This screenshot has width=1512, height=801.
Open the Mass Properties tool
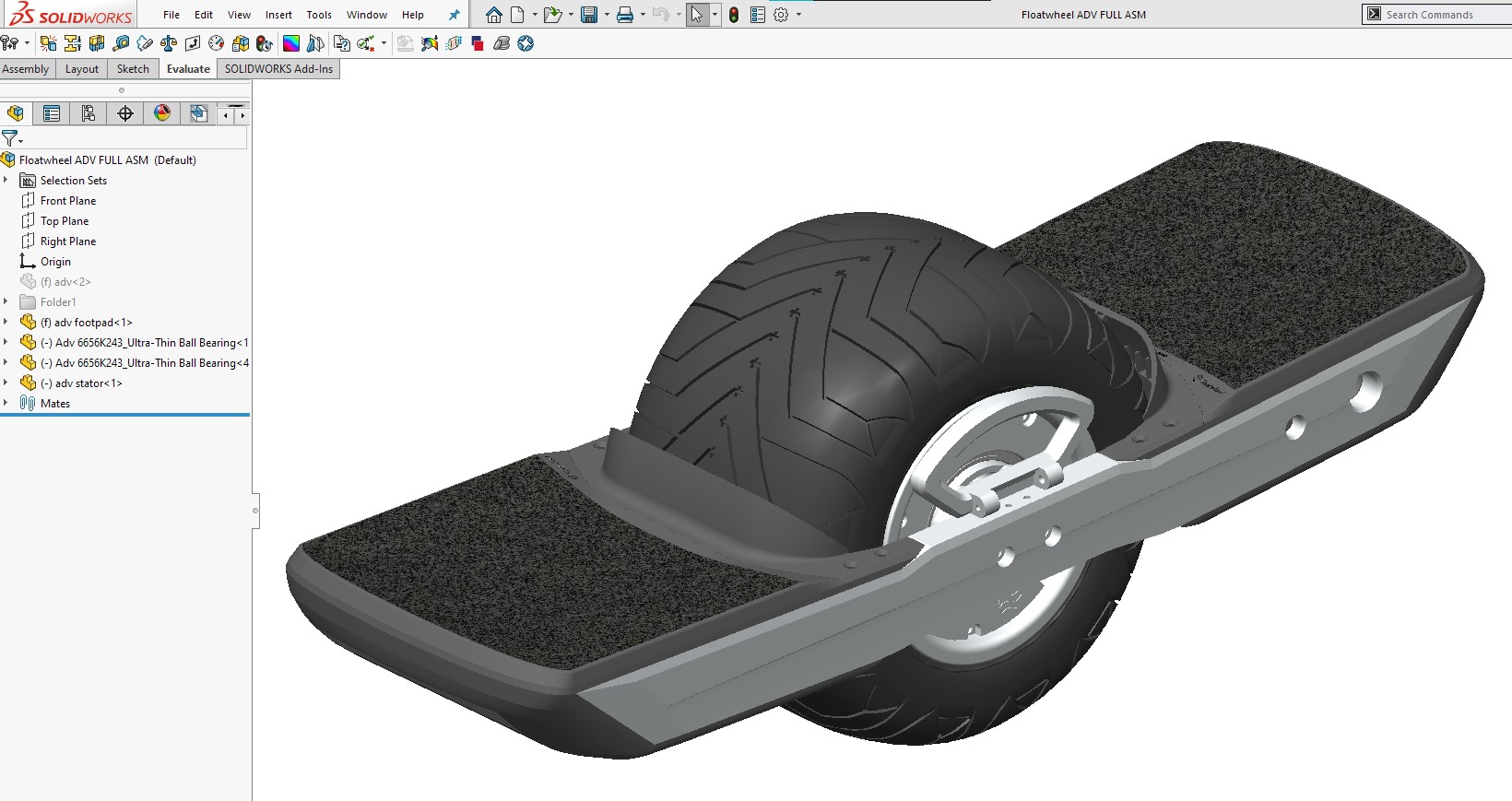[169, 43]
